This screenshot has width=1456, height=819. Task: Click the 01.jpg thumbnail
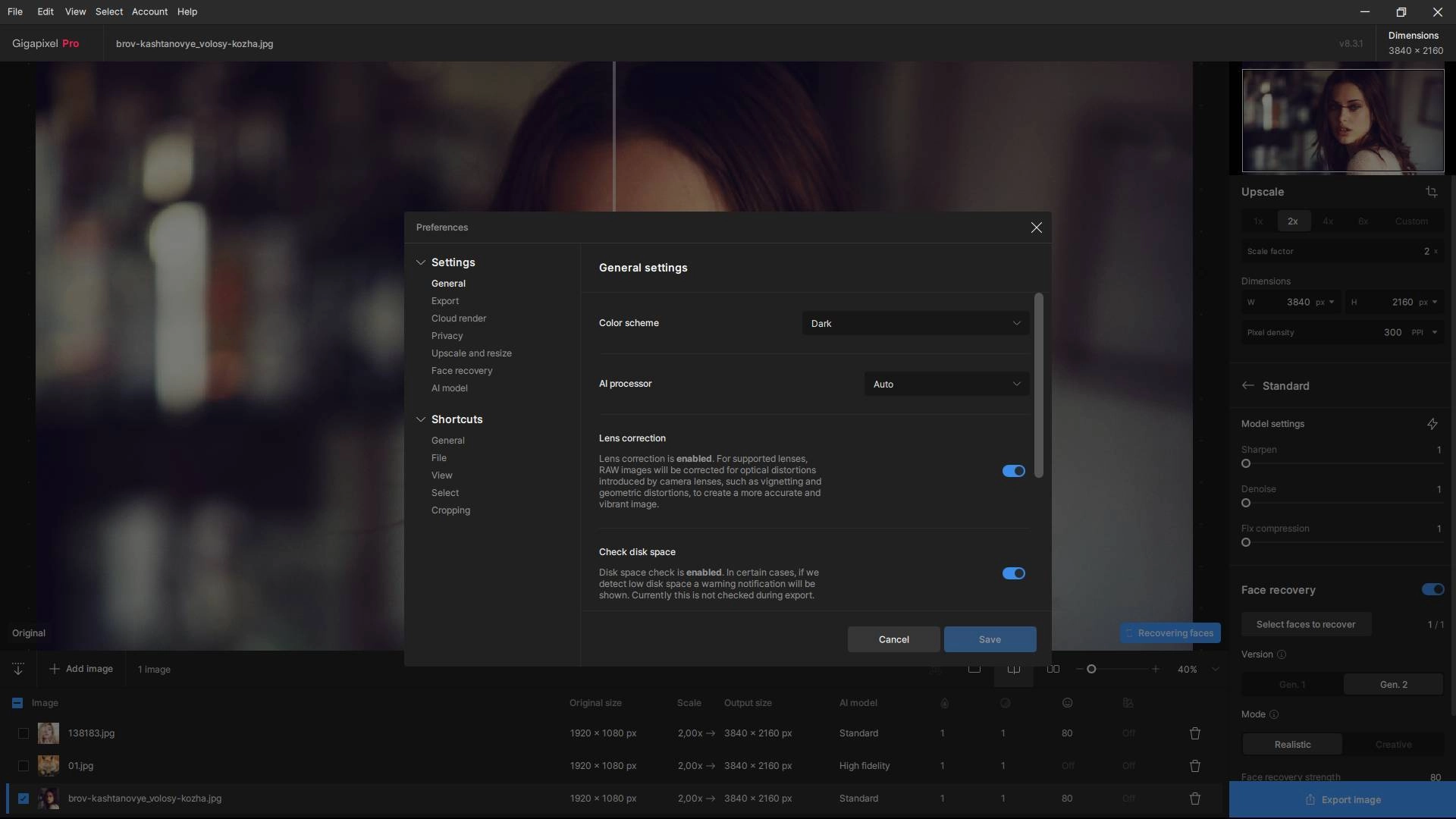49,766
